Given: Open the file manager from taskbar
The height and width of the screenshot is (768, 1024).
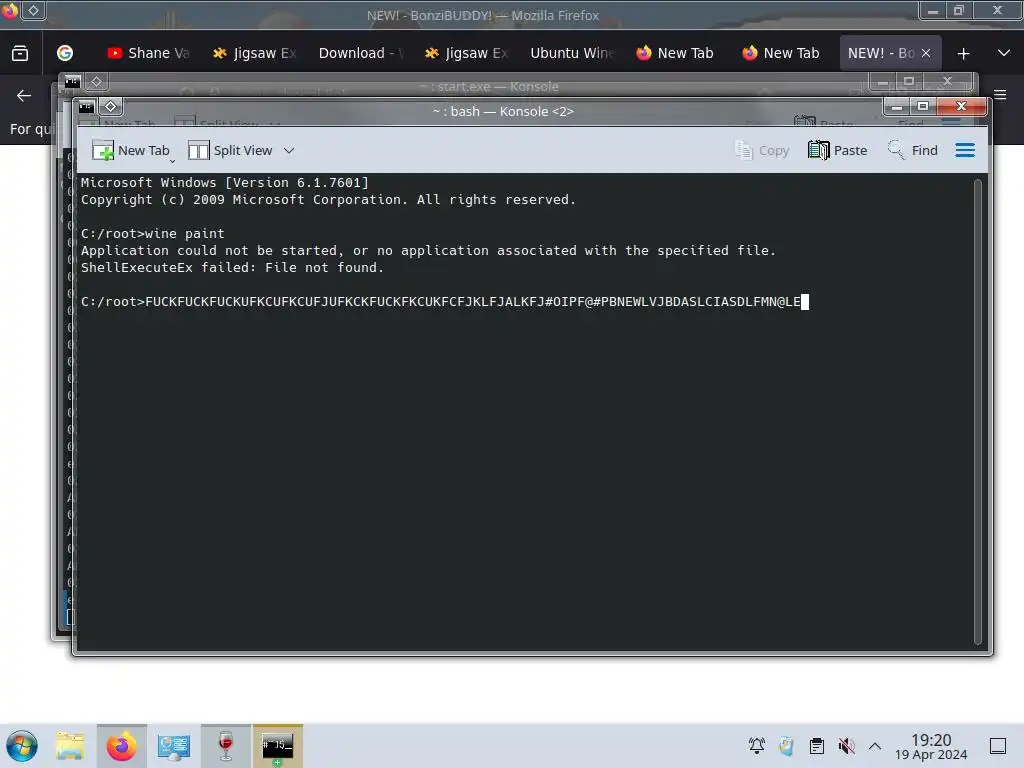Looking at the screenshot, I should (x=70, y=746).
